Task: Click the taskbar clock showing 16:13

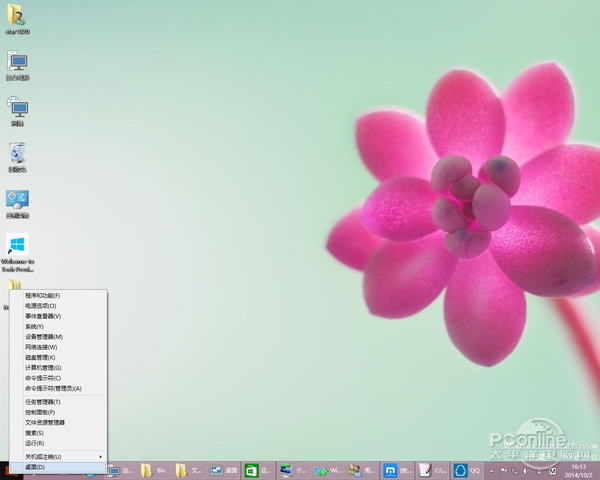Action: (578, 470)
